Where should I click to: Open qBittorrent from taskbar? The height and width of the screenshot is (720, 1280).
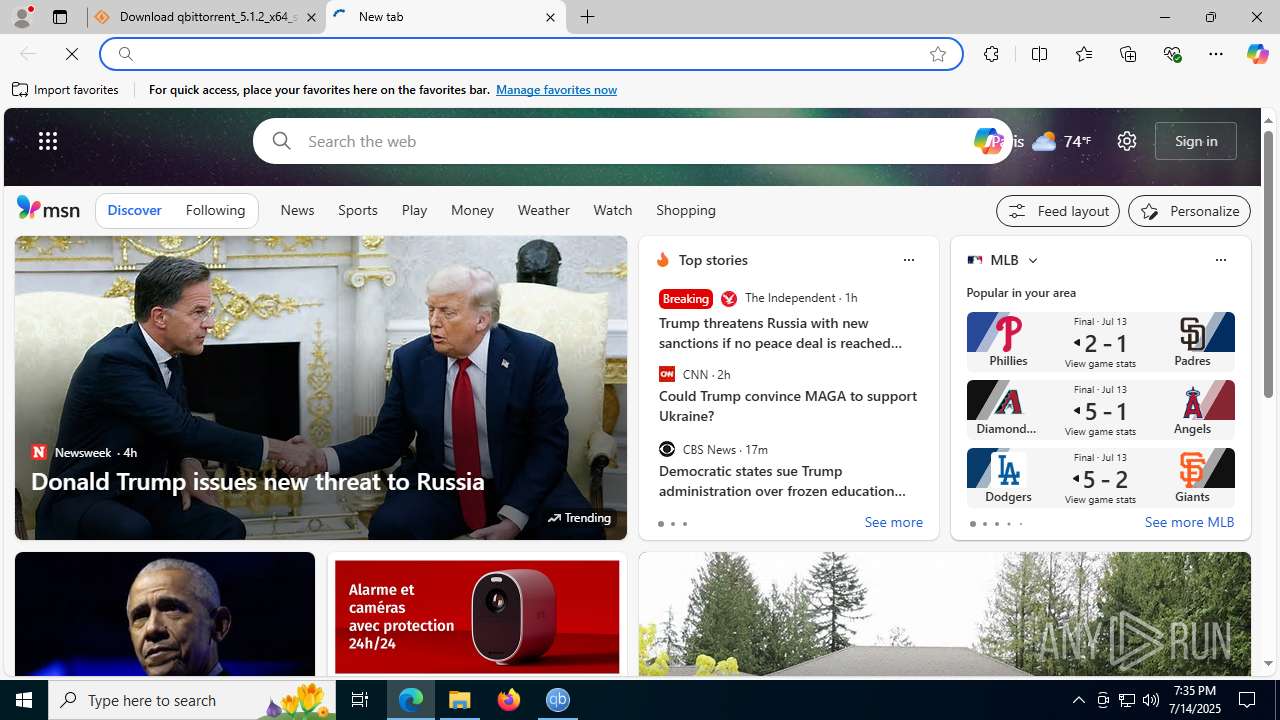pos(558,700)
